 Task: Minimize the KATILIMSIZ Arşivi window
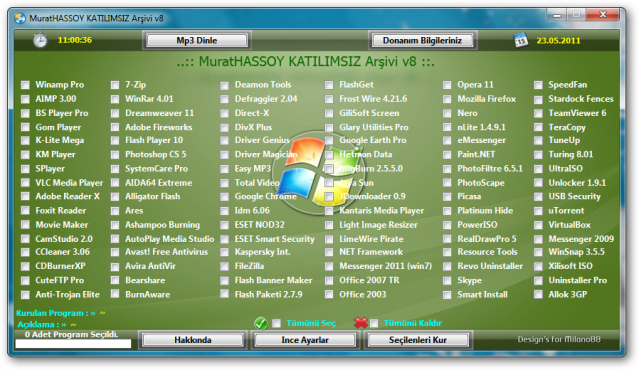[x=557, y=15]
